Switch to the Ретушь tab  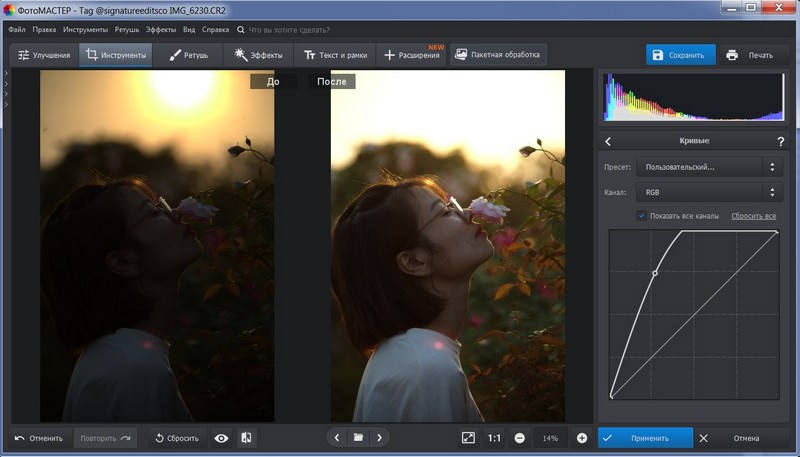189,55
